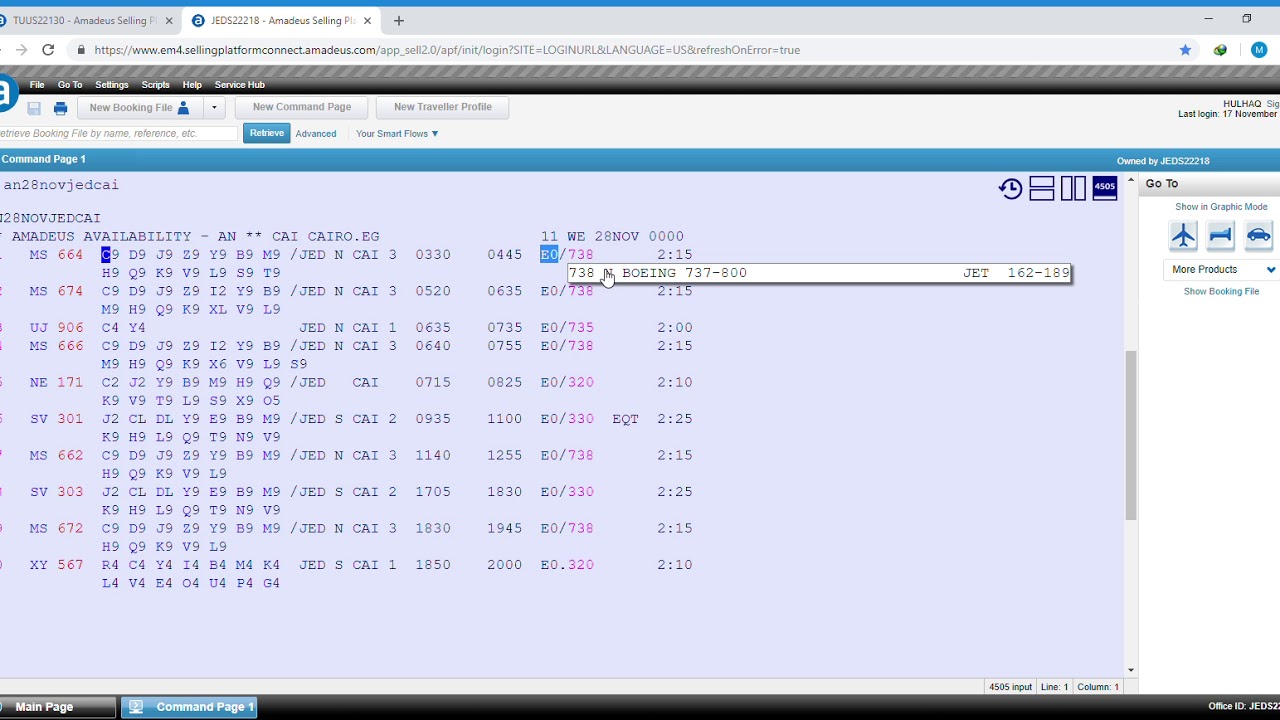Click the print icon in toolbar

click(60, 108)
